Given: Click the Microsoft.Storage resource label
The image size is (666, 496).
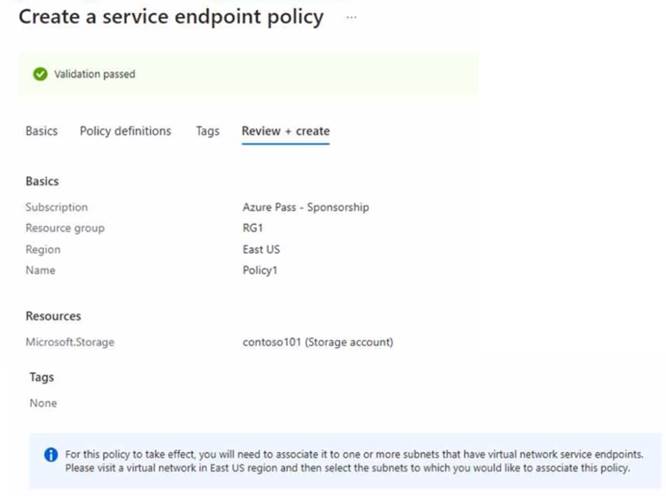Looking at the screenshot, I should (x=70, y=342).
